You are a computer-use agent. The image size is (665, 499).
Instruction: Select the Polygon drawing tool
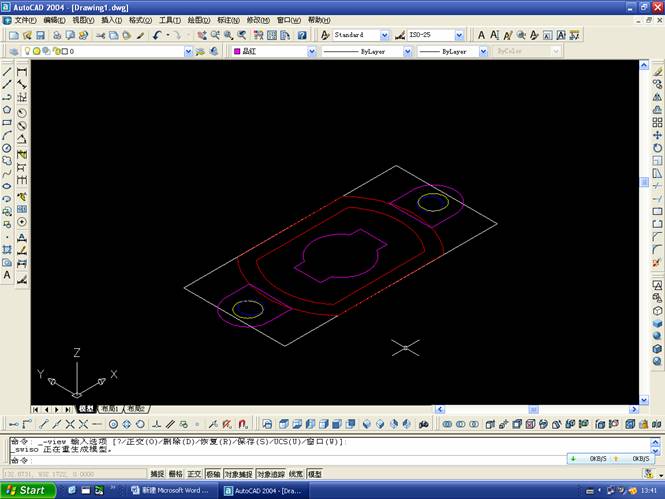(7, 110)
